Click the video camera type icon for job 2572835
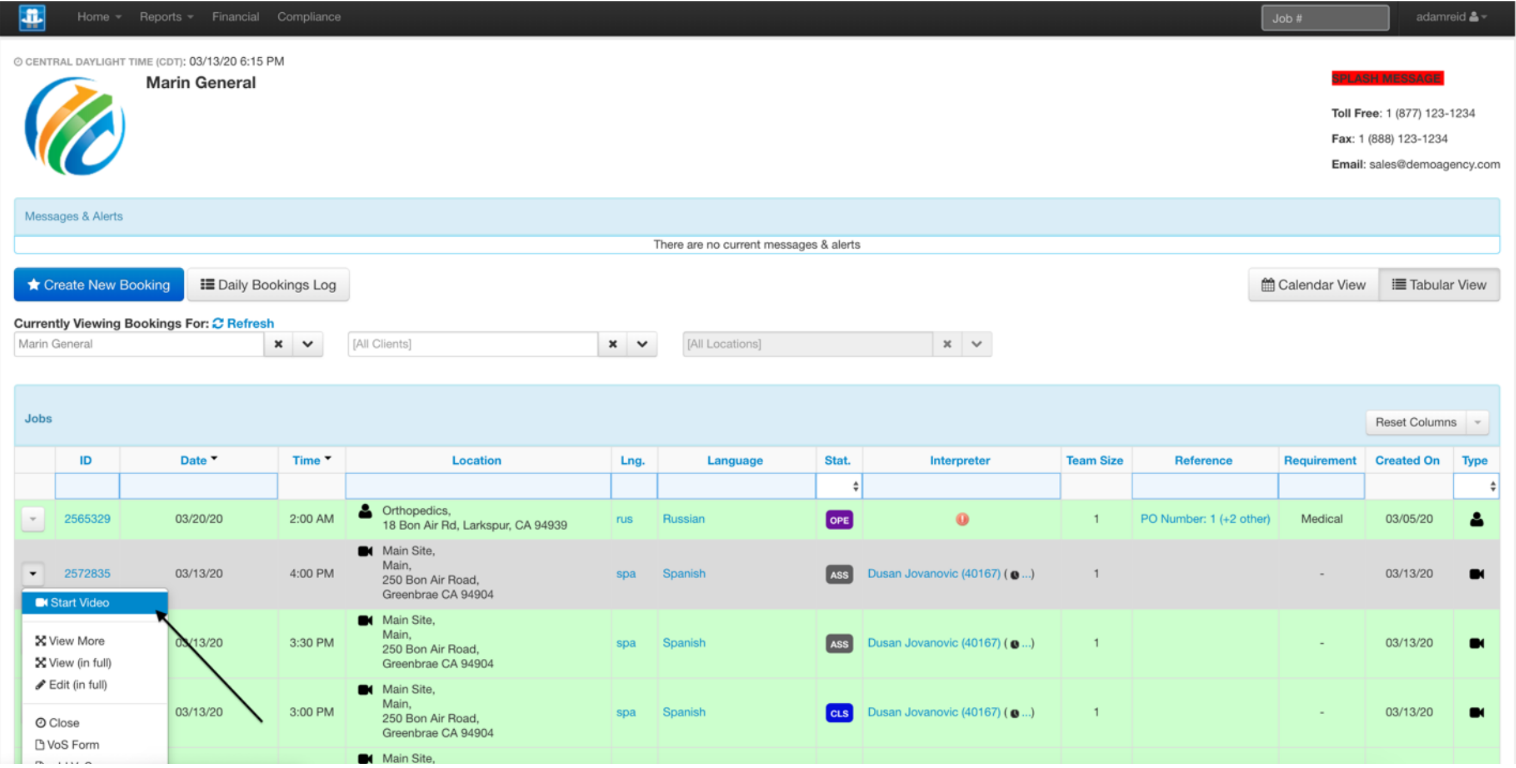 tap(1475, 574)
